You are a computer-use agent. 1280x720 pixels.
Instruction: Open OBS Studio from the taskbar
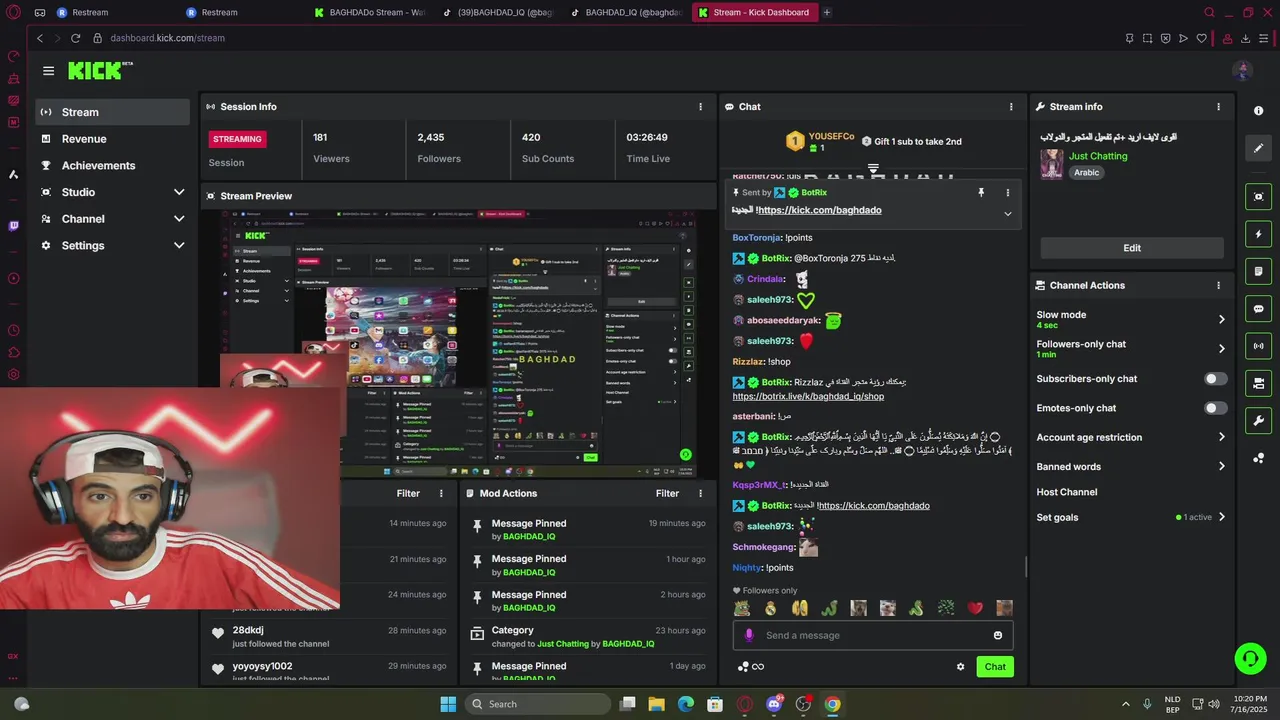click(803, 704)
